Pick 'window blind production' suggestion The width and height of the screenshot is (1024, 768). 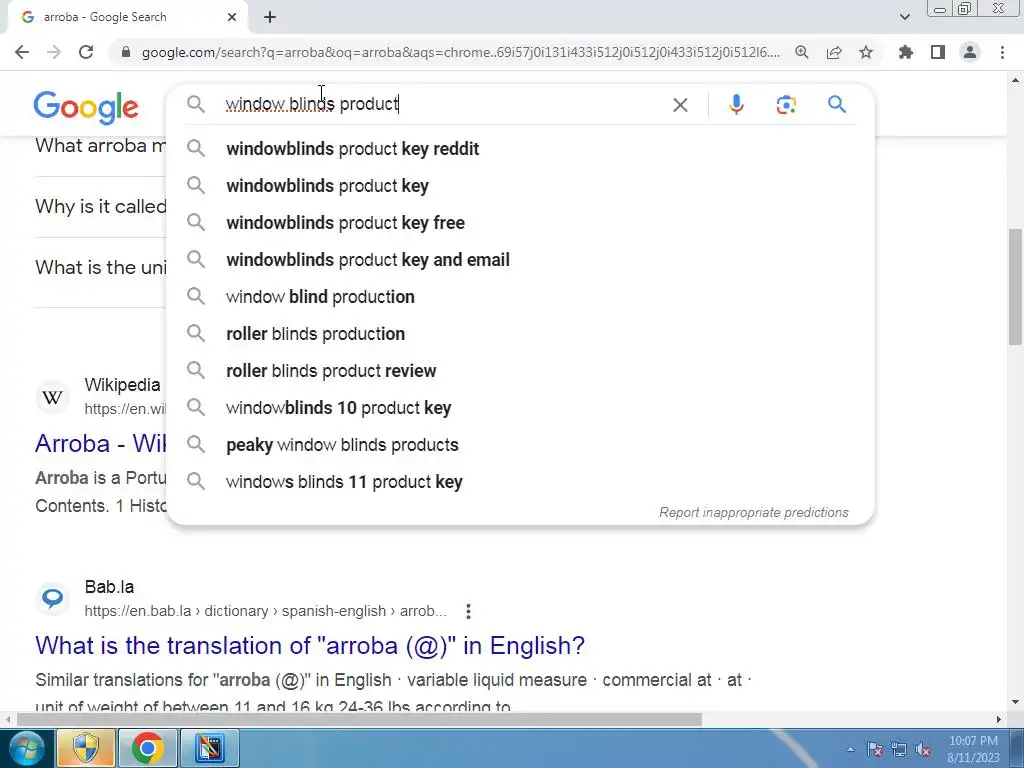pyautogui.click(x=520, y=297)
